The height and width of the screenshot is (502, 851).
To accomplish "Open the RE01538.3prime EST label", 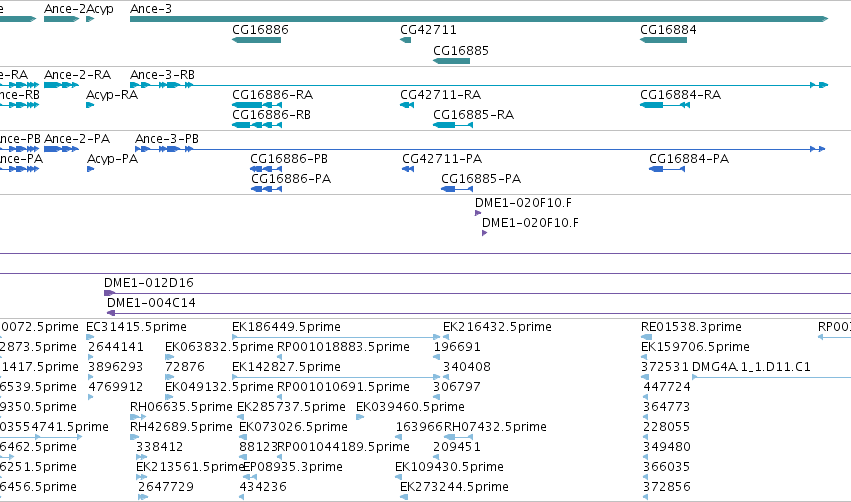I will tap(691, 327).
